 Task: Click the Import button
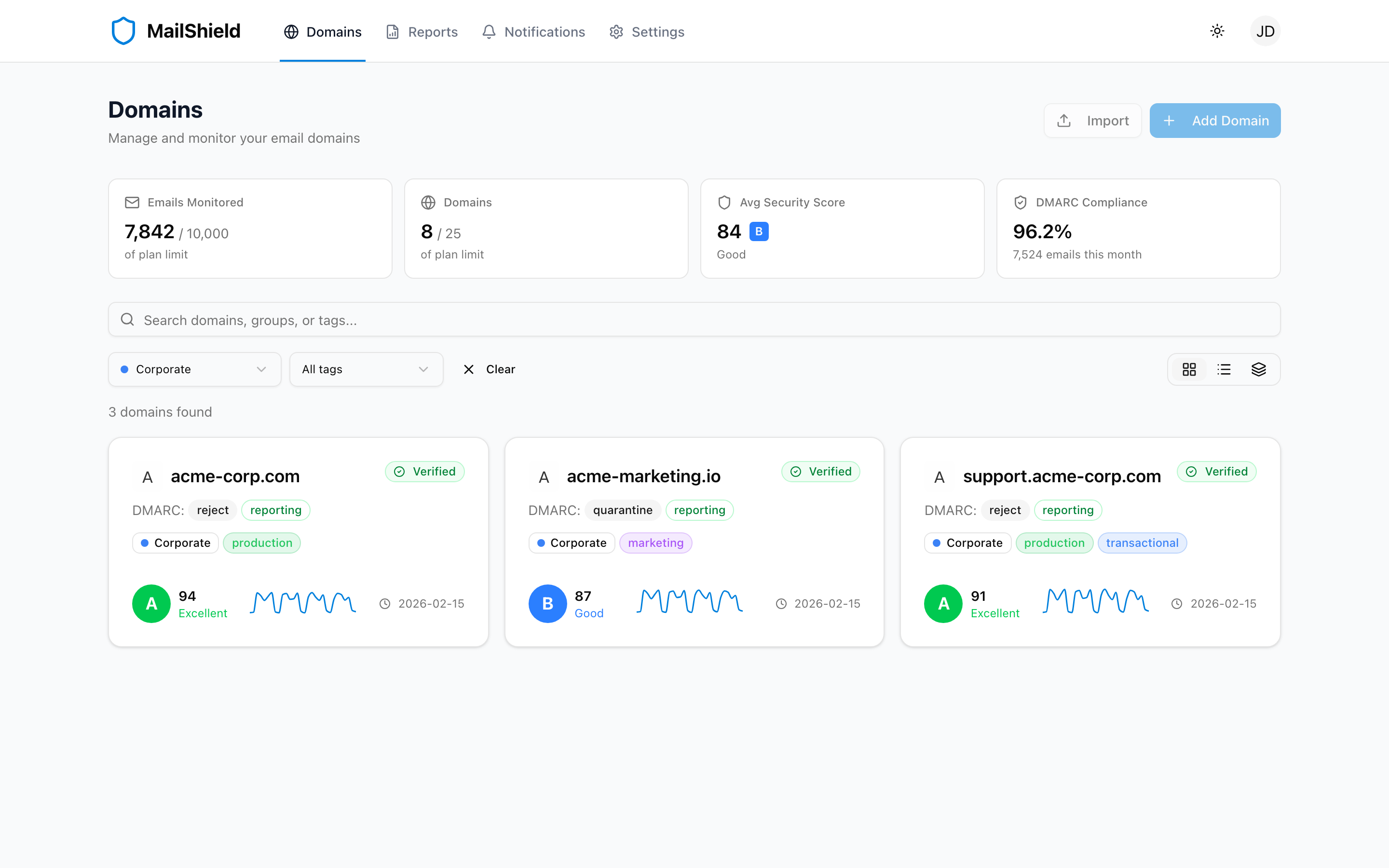pos(1092,121)
